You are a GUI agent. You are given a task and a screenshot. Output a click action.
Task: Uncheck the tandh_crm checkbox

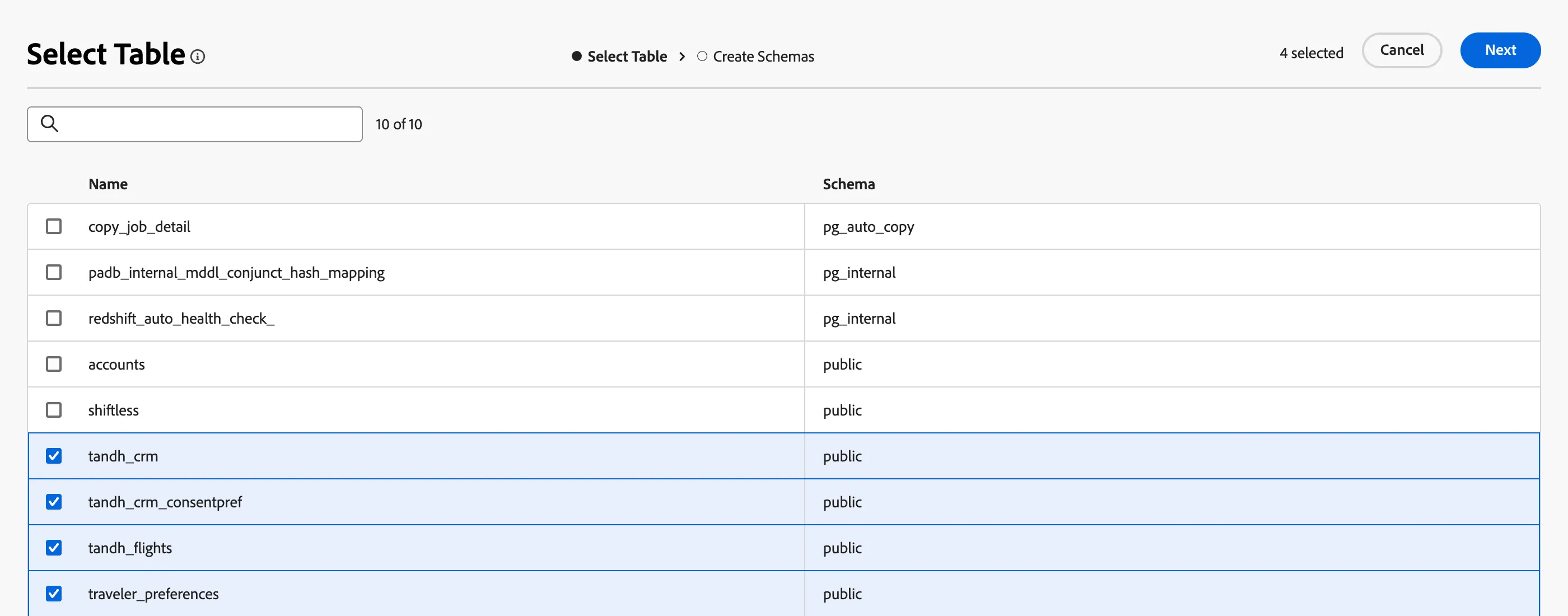click(x=54, y=456)
